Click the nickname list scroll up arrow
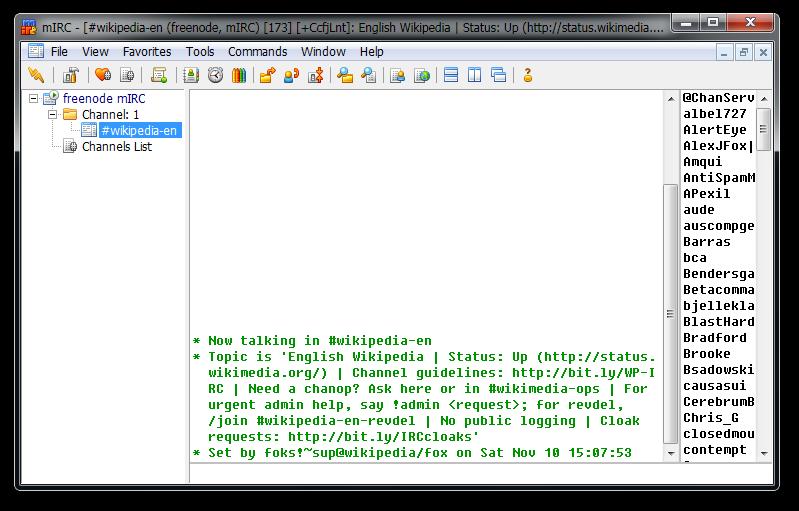Image resolution: width=799 pixels, height=511 pixels. pyautogui.click(x=763, y=99)
